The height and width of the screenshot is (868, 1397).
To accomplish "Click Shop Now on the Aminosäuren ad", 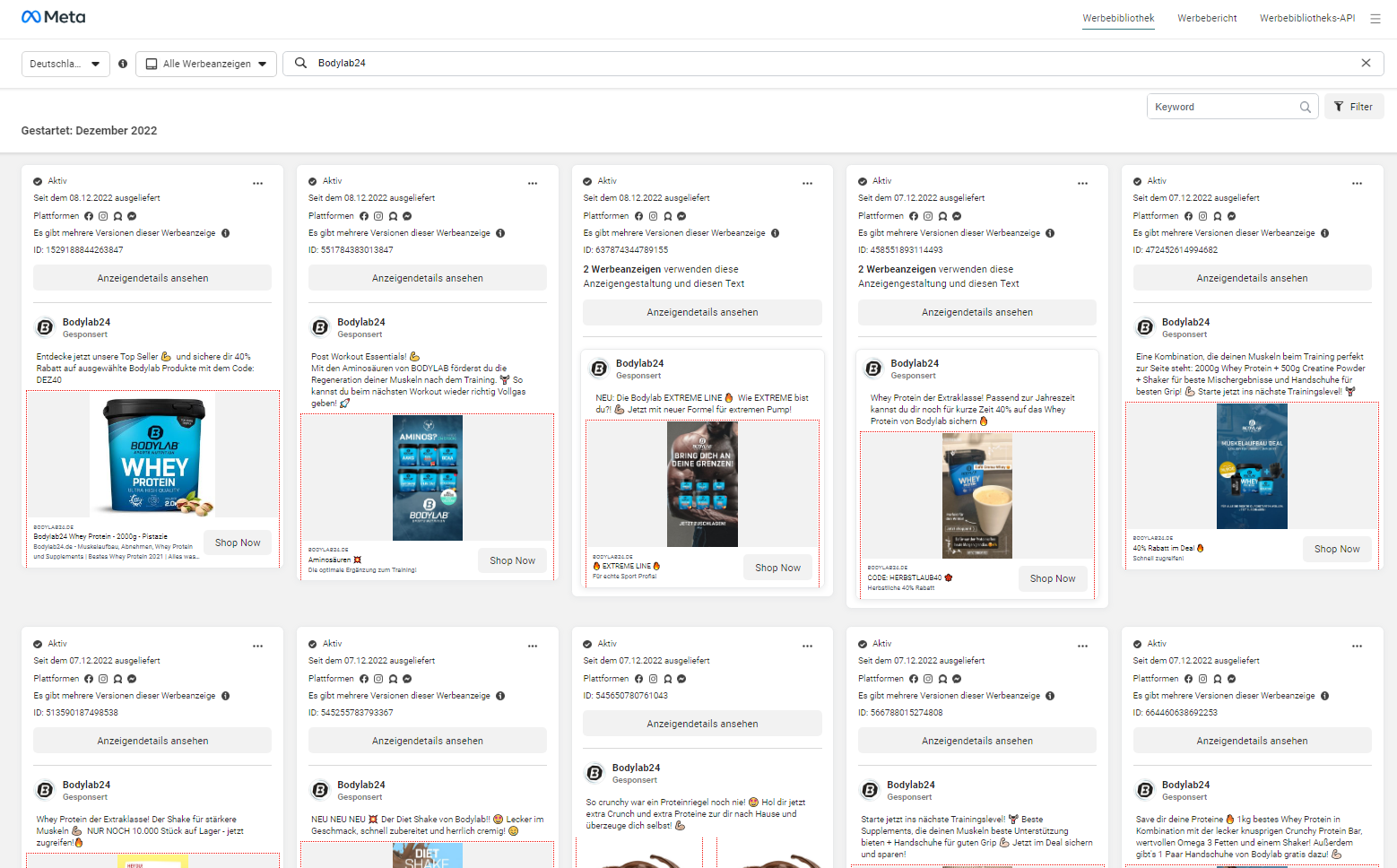I will [x=512, y=560].
